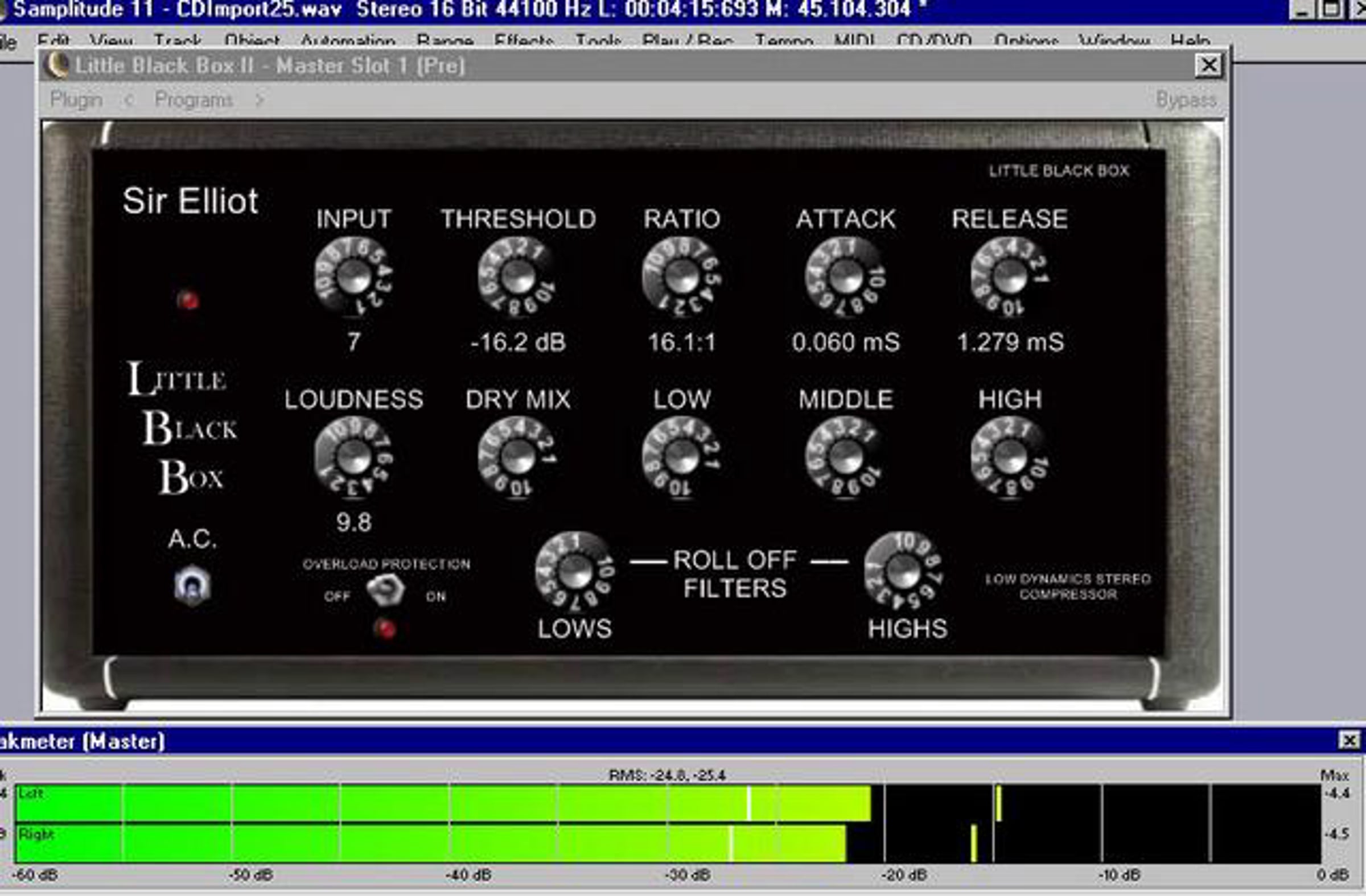Open the Plugin menu
The height and width of the screenshot is (896, 1366).
[76, 100]
